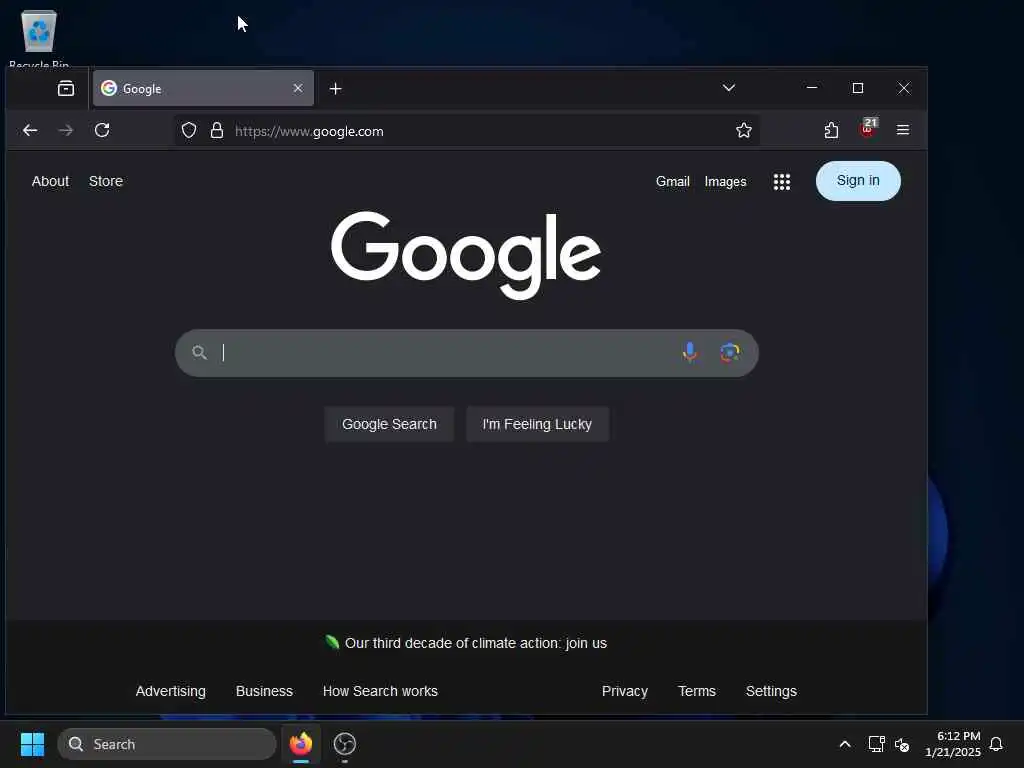Screen dimensions: 1024x768
Task: Open a new tab with plus button
Action: click(336, 88)
